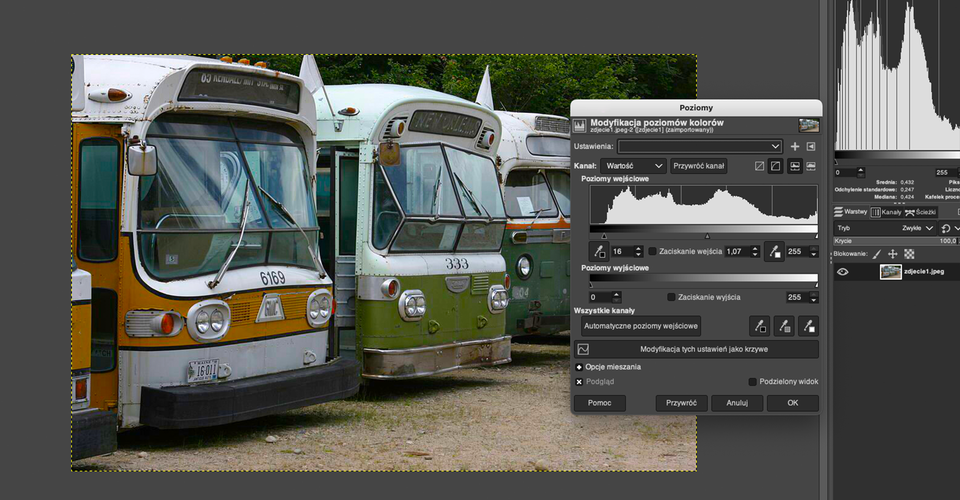Click Przywróć kanał button
The image size is (960, 500).
point(699,166)
